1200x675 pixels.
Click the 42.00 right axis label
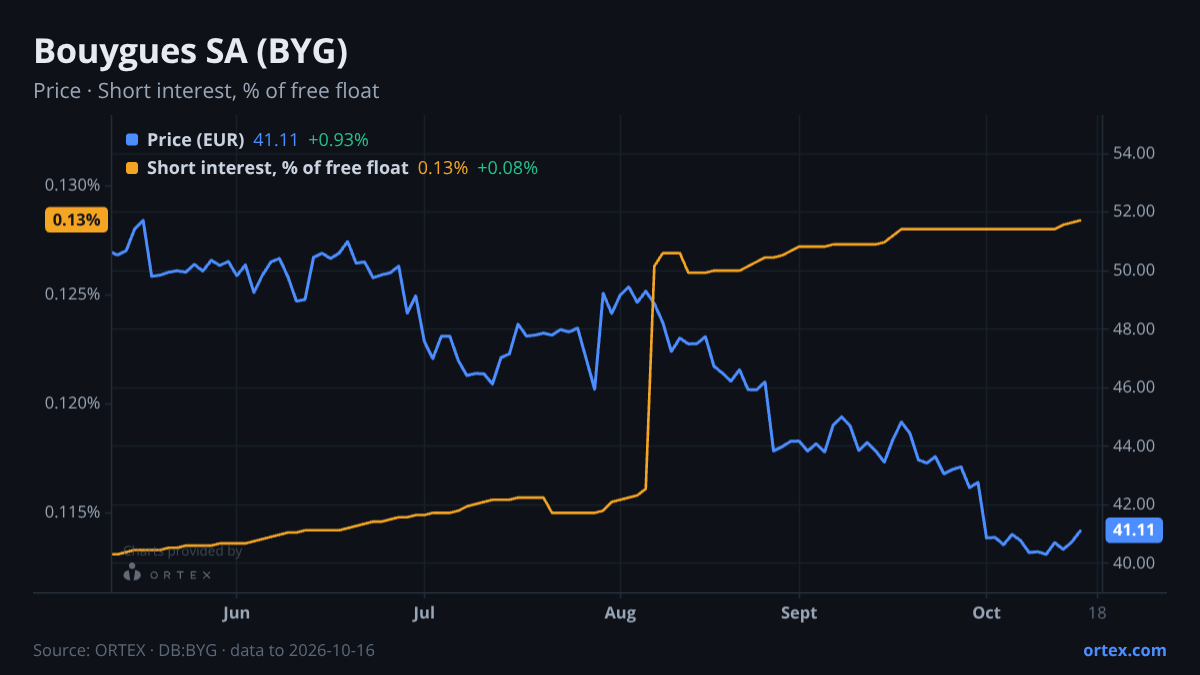(x=1134, y=504)
